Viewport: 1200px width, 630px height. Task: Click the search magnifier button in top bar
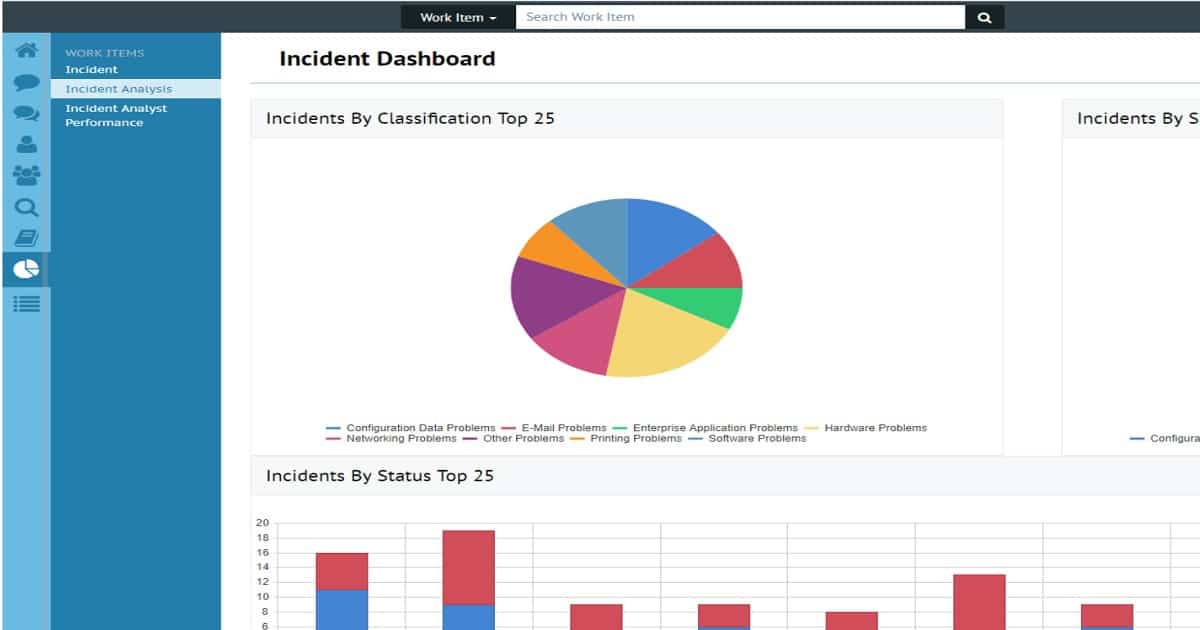click(984, 17)
